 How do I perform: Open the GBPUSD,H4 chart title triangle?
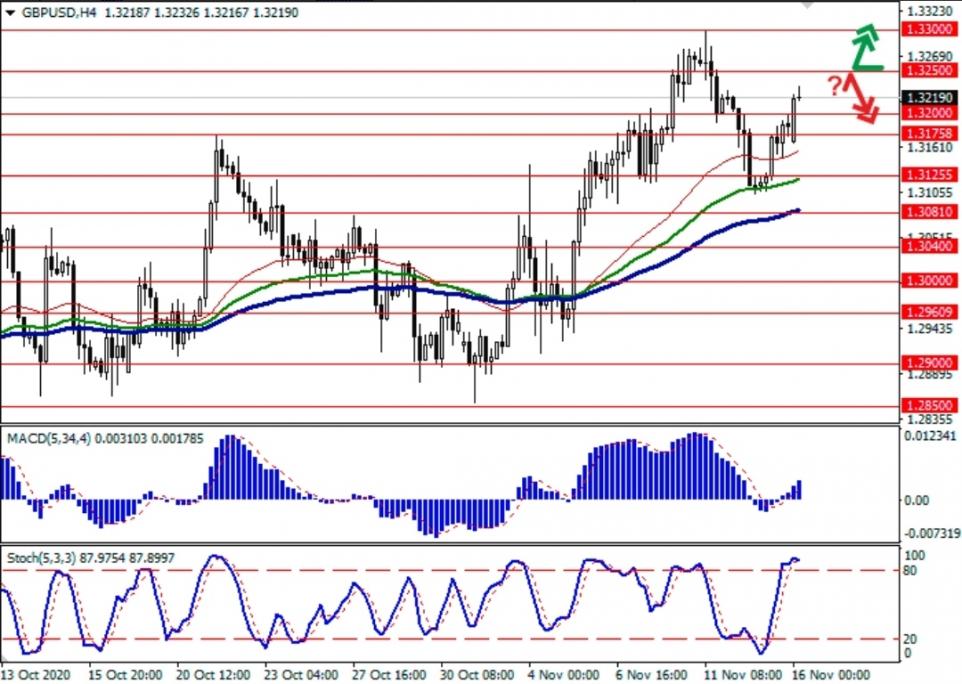point(10,9)
